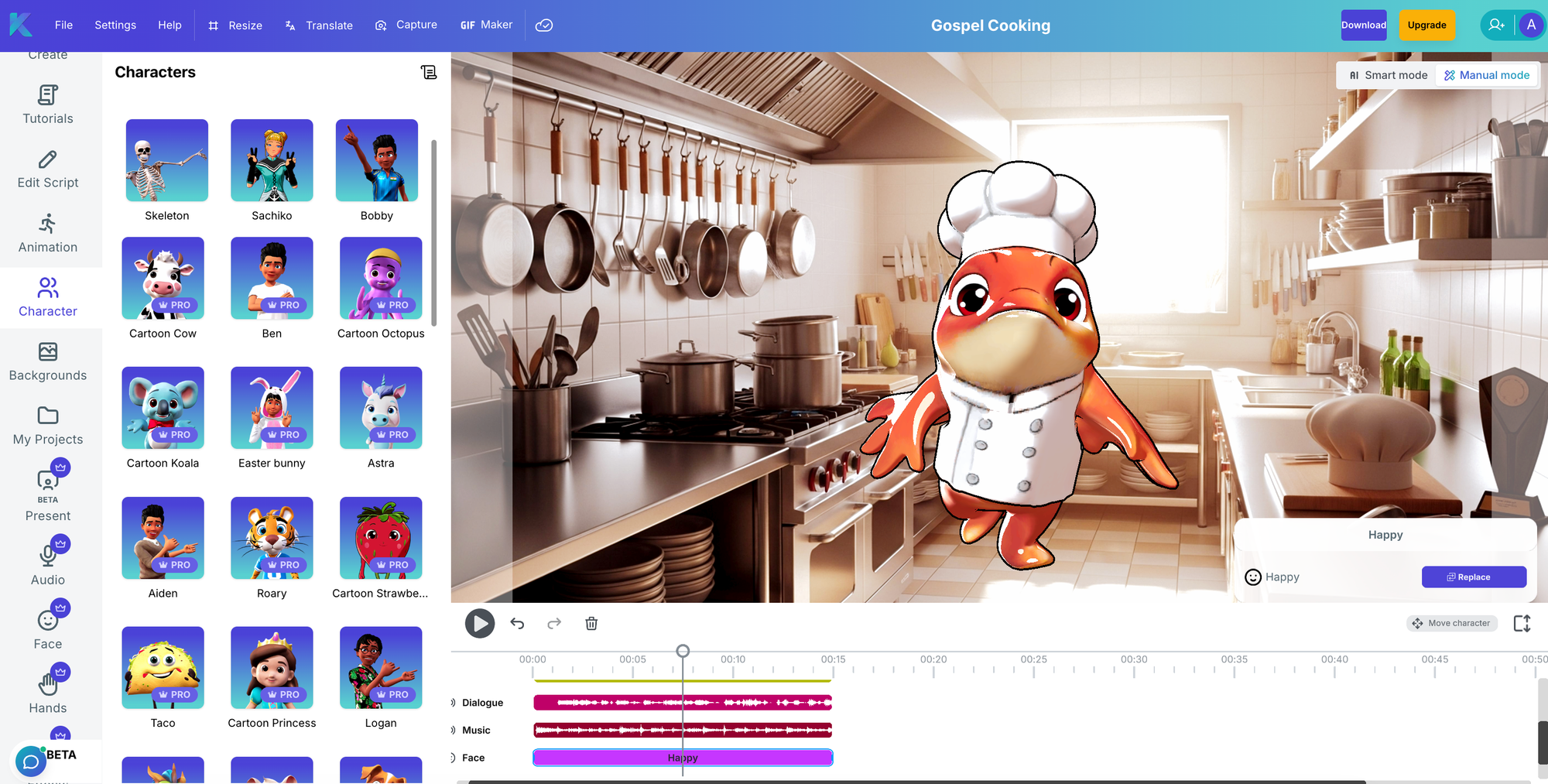Open the Face panel in the sidebar
Screen dimensions: 1548x784
[x=47, y=629]
